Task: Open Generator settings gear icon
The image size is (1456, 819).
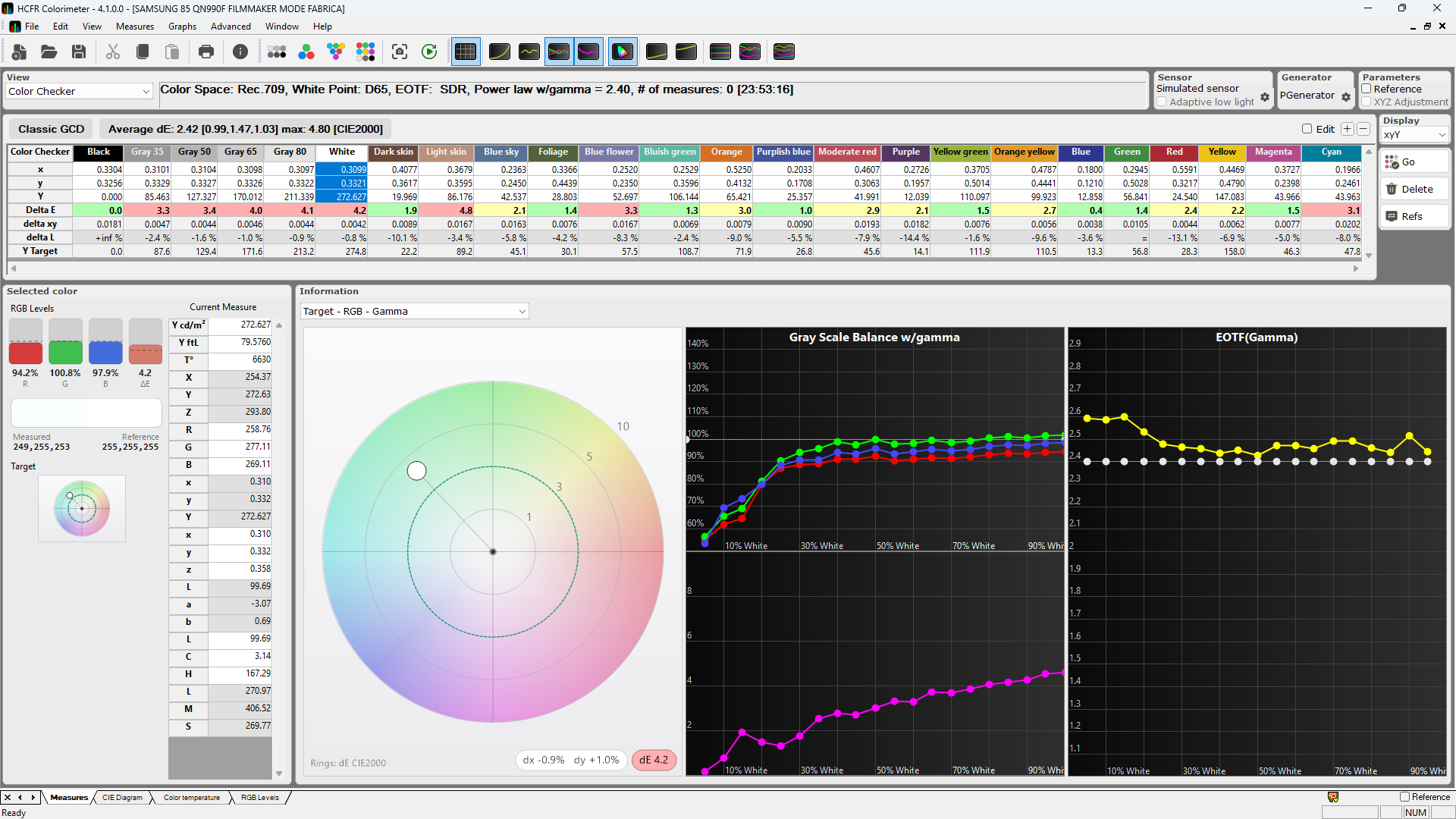Action: (1346, 97)
